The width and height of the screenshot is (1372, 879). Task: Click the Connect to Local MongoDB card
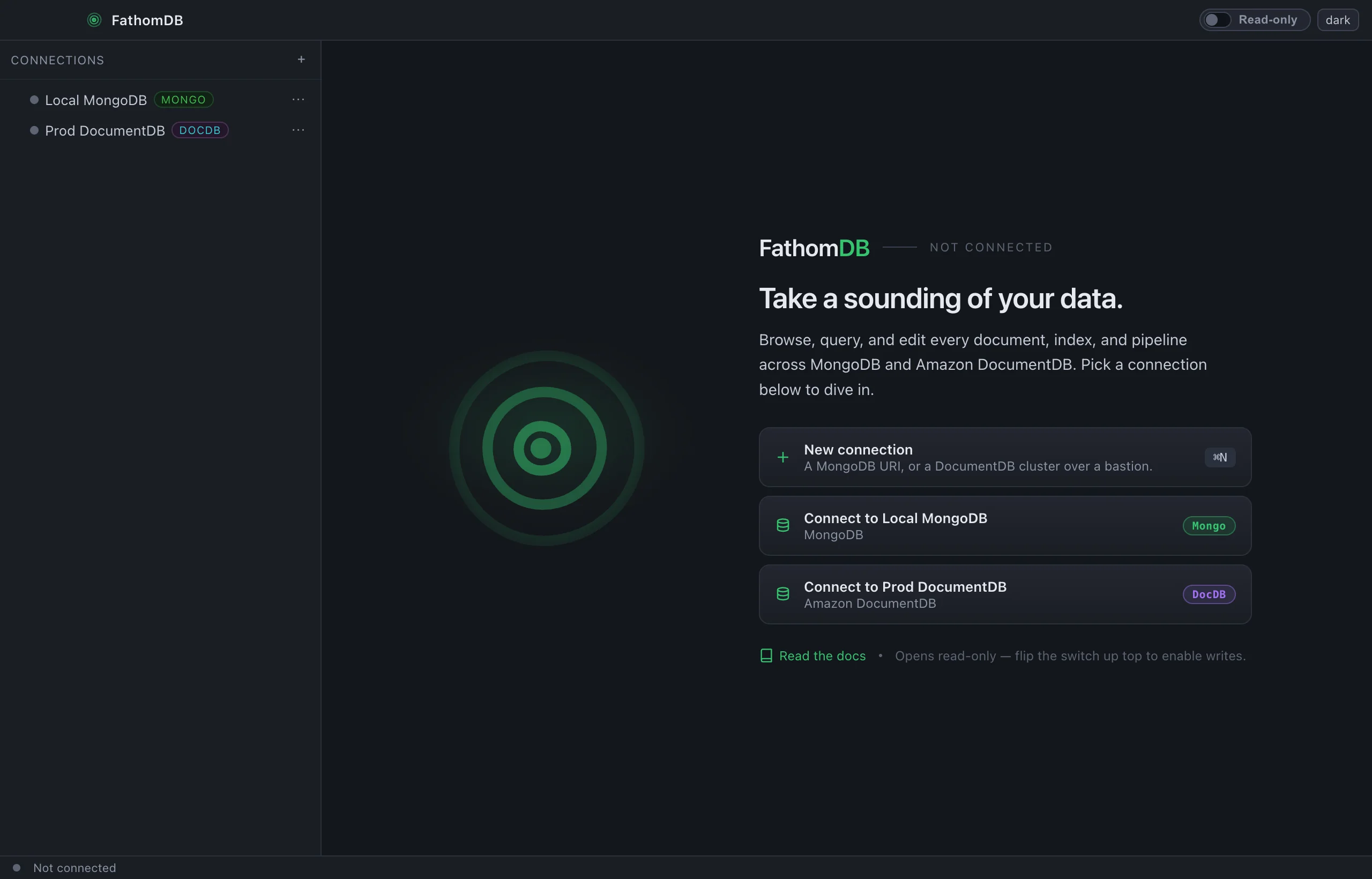pos(1005,526)
